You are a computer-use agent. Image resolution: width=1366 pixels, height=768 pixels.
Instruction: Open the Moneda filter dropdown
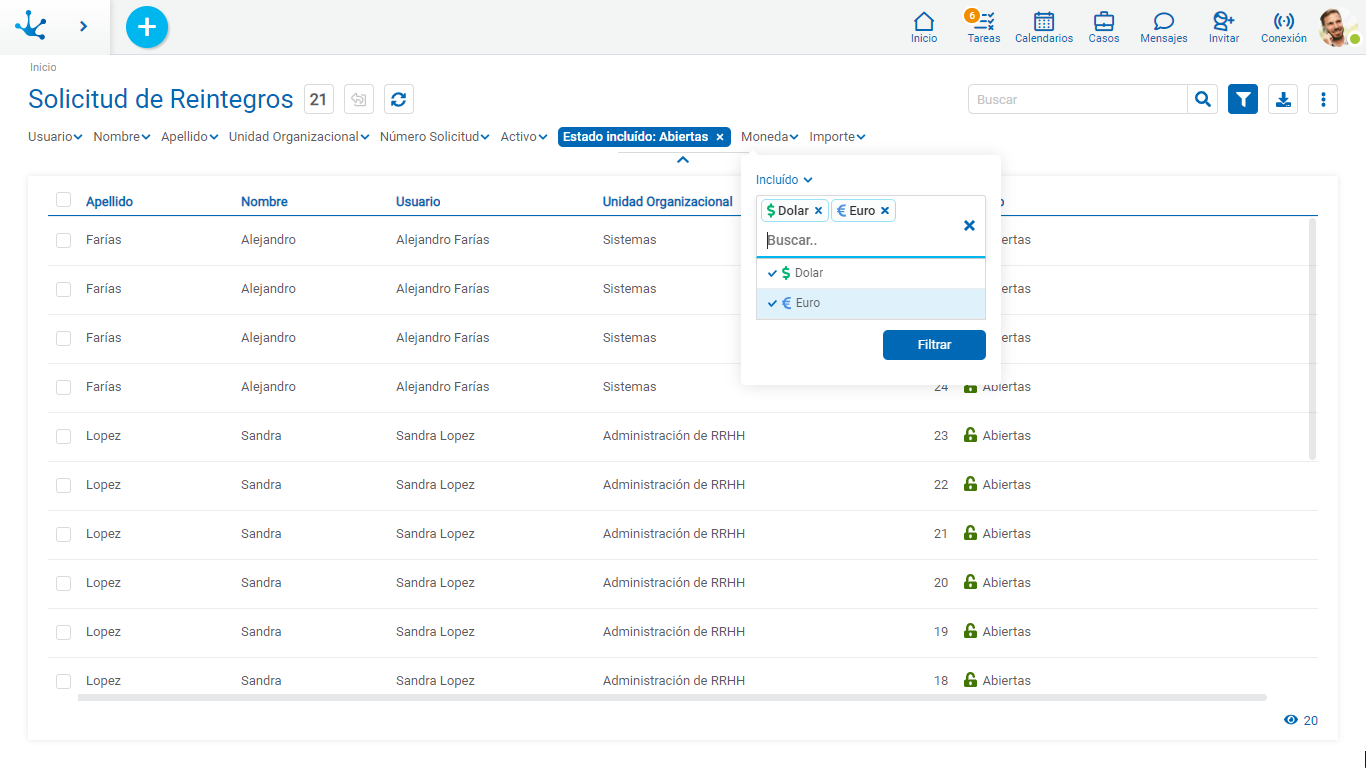(770, 137)
